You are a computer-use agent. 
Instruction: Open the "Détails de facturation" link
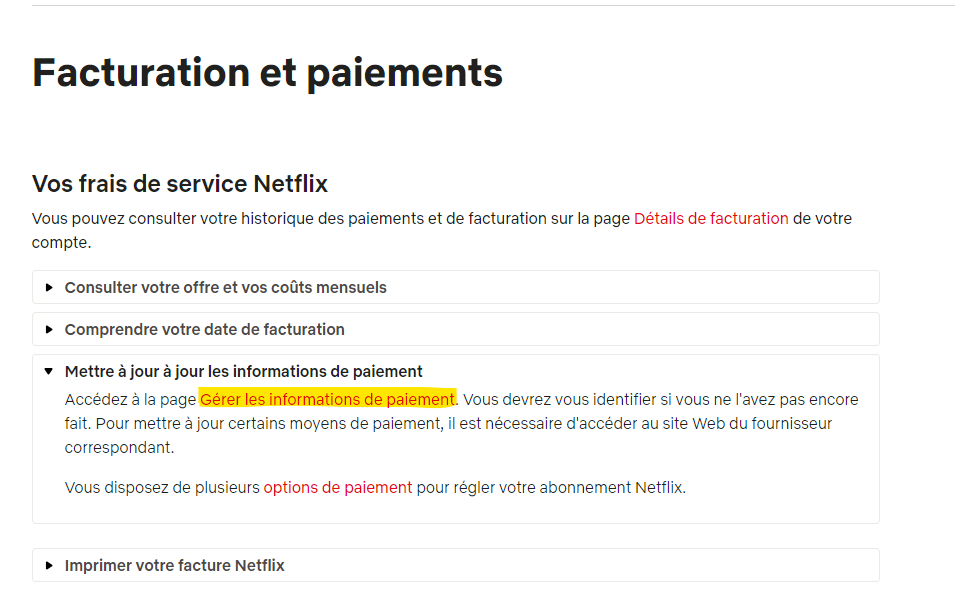[x=711, y=218]
